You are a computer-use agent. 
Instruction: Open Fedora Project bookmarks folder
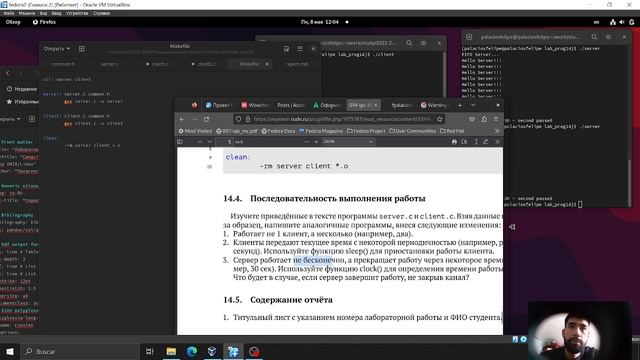pos(366,131)
